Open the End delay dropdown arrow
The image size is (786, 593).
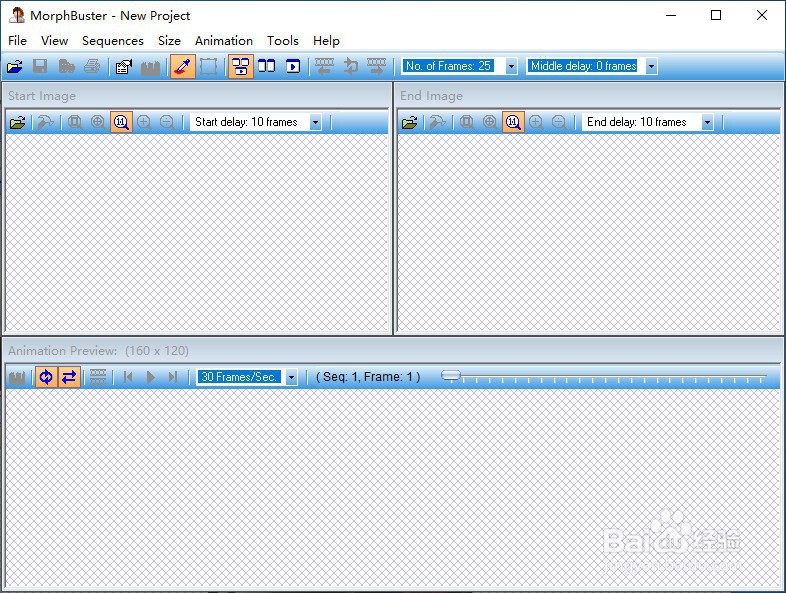[707, 122]
